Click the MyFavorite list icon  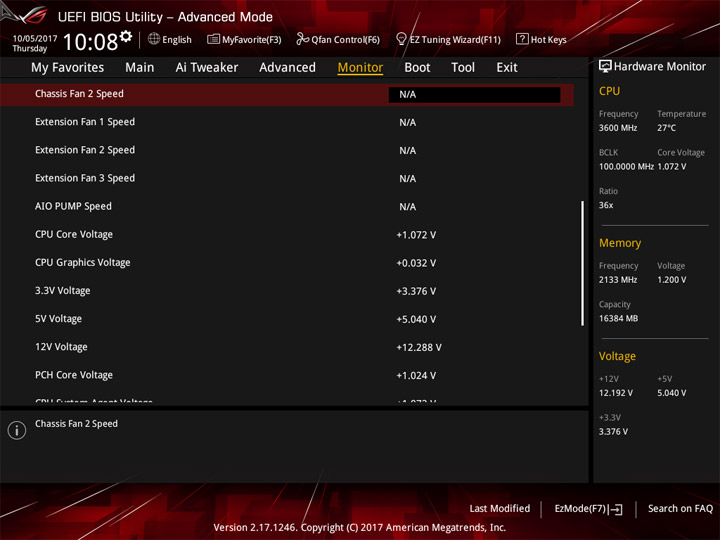tap(213, 39)
